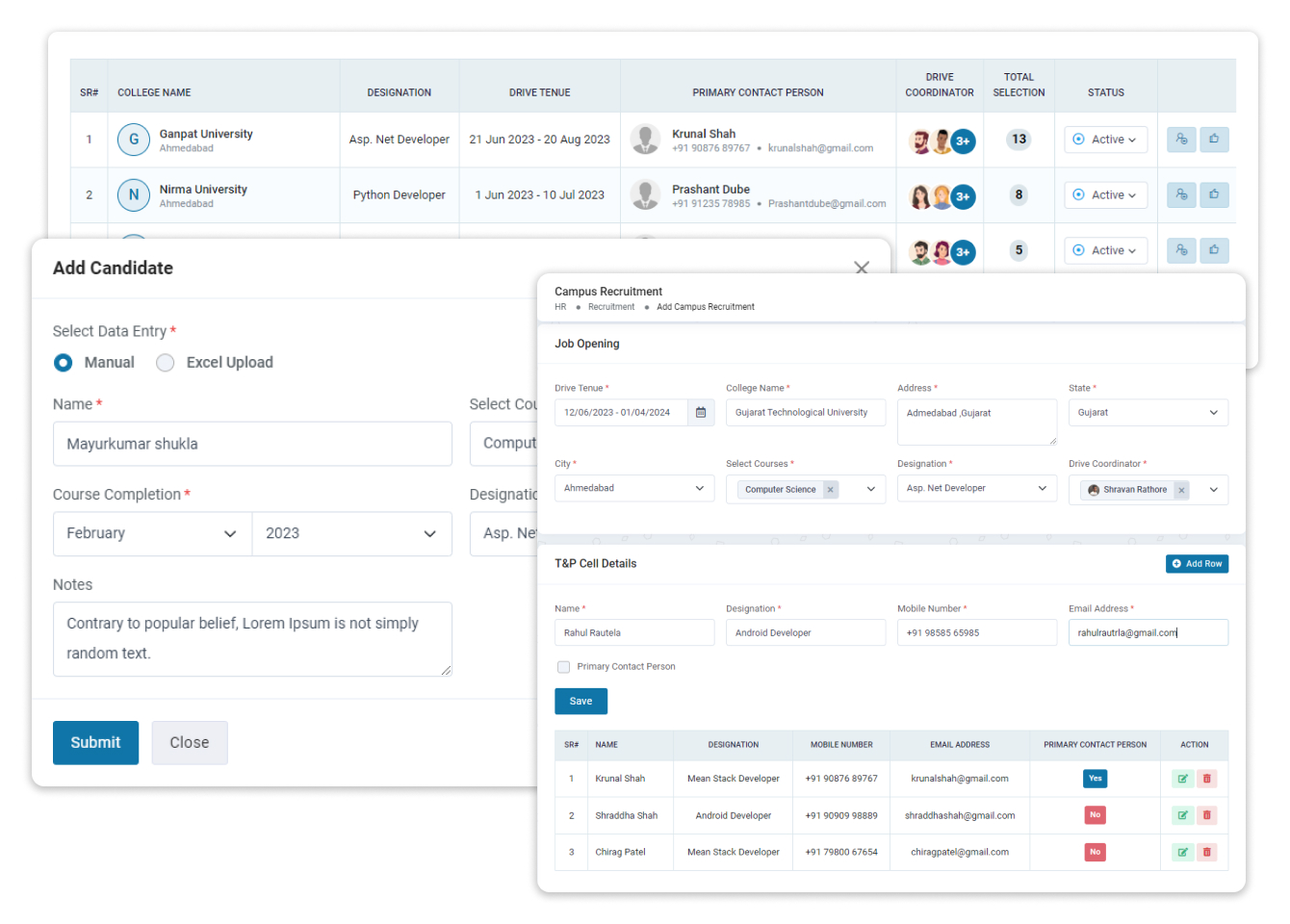Click the Yes badge for Krunal Shah
The width and height of the screenshot is (1290, 924).
coord(1095,779)
